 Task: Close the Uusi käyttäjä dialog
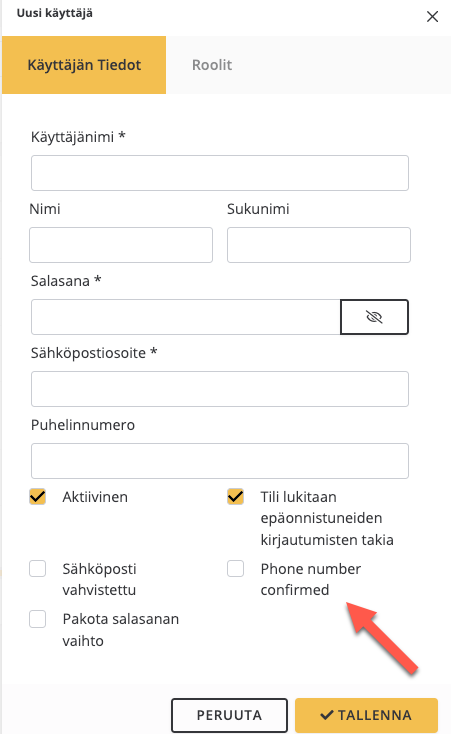tap(432, 17)
